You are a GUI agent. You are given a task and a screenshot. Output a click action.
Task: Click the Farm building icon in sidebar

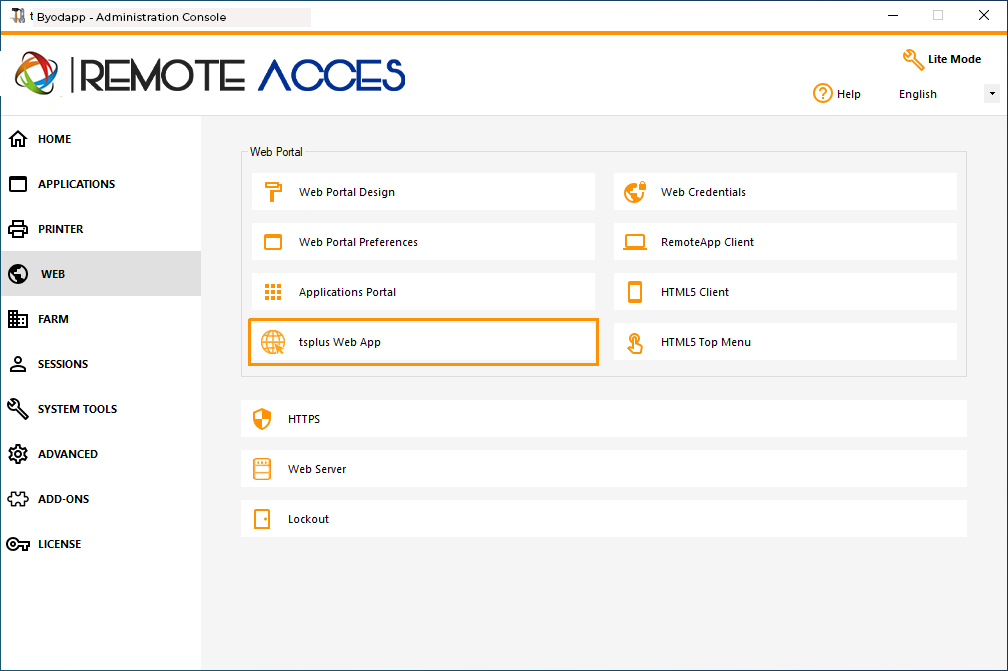[x=18, y=319]
